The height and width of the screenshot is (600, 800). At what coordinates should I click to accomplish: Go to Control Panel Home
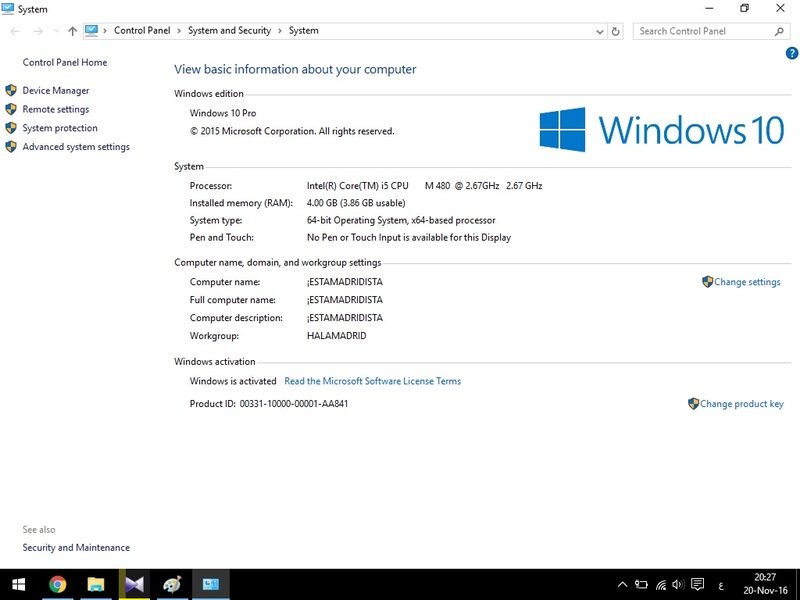[x=65, y=62]
